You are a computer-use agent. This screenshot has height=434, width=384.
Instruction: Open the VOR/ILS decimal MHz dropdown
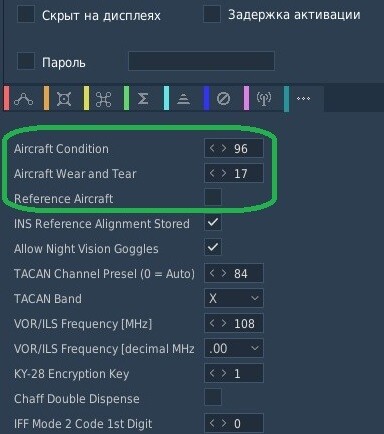coord(234,348)
